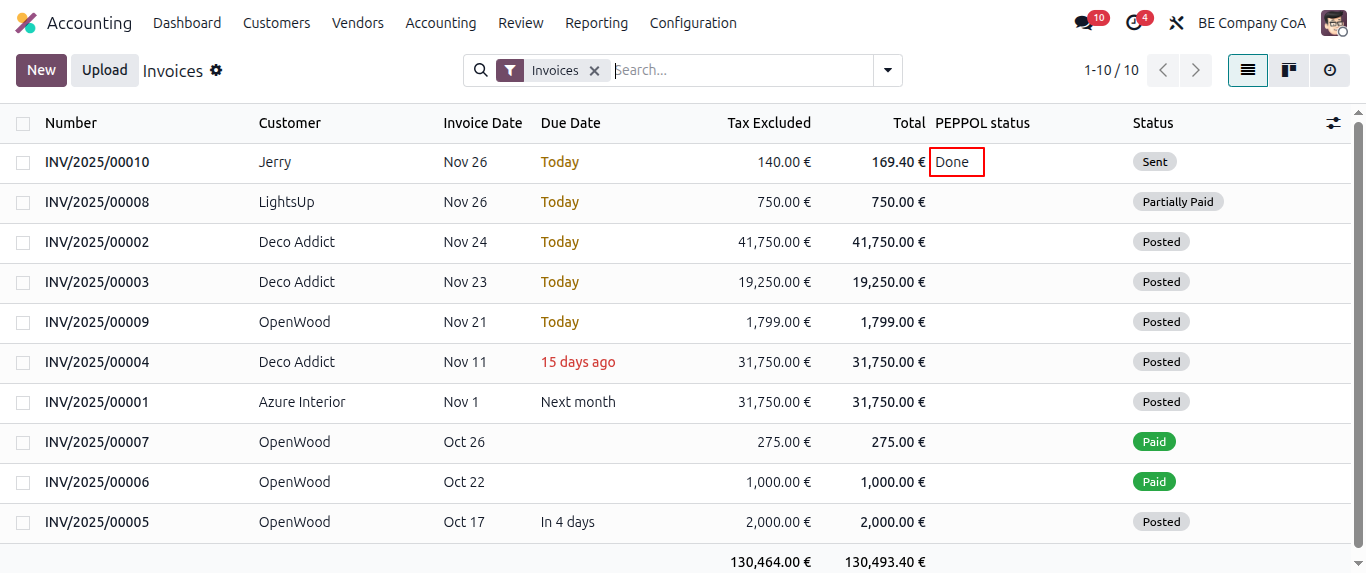Click into the search input field

pos(740,70)
